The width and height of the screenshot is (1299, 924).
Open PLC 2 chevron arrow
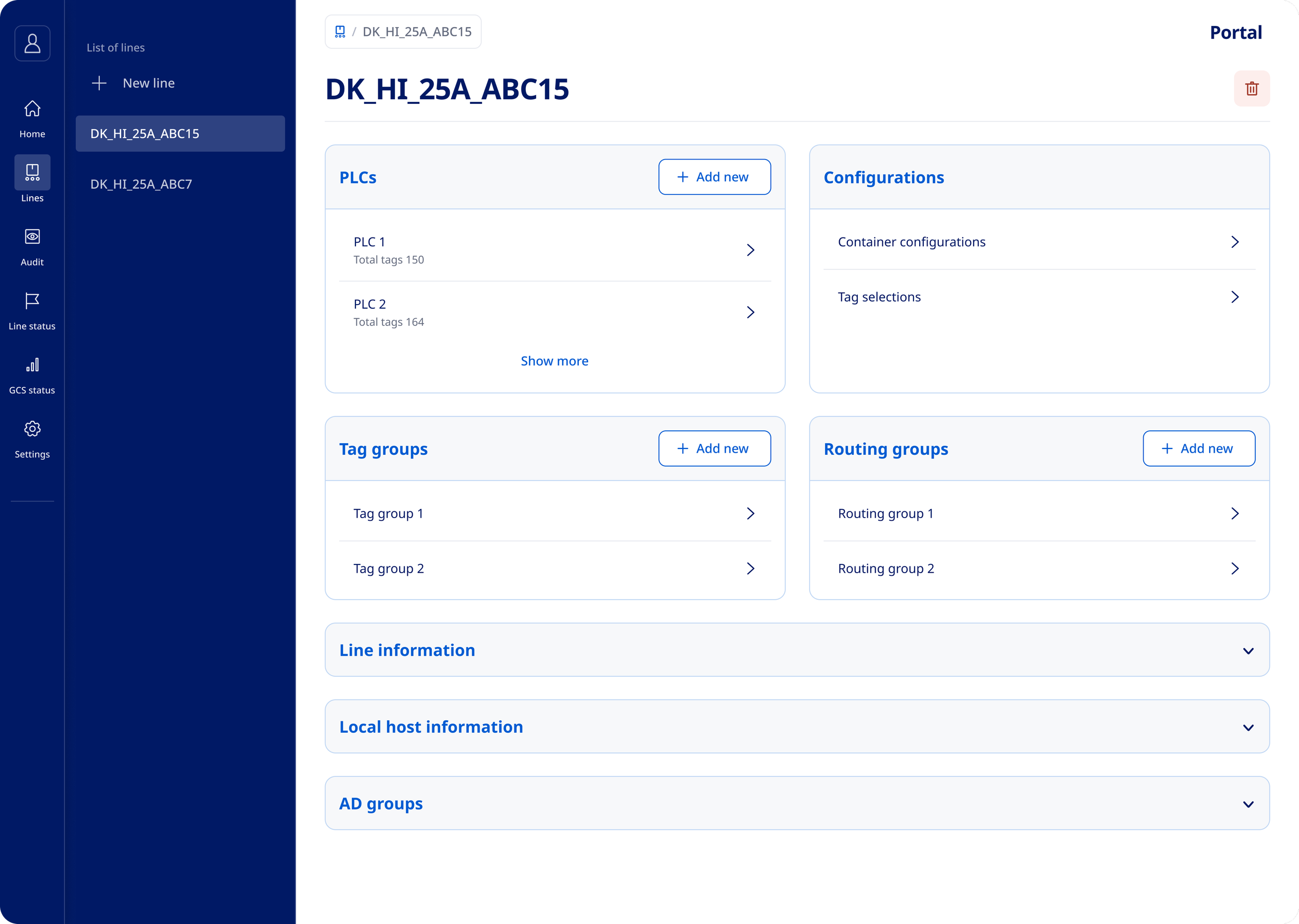[x=750, y=312]
